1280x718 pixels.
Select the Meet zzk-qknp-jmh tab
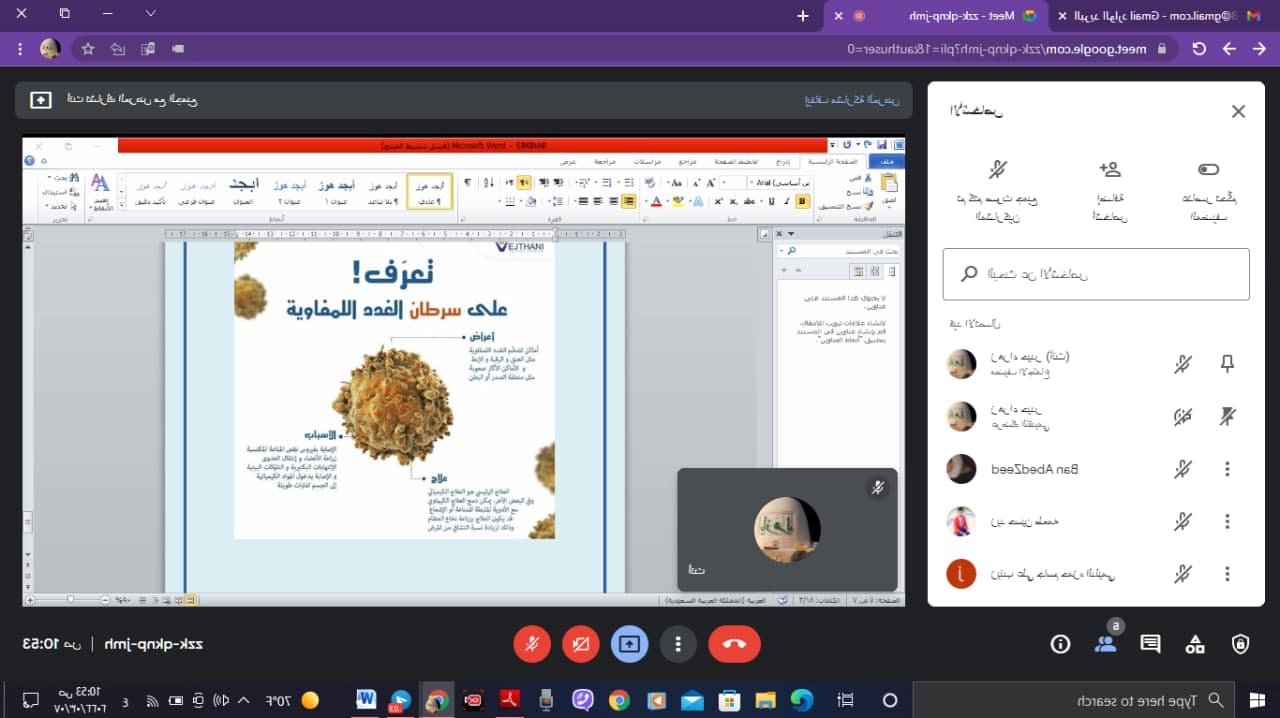960,16
